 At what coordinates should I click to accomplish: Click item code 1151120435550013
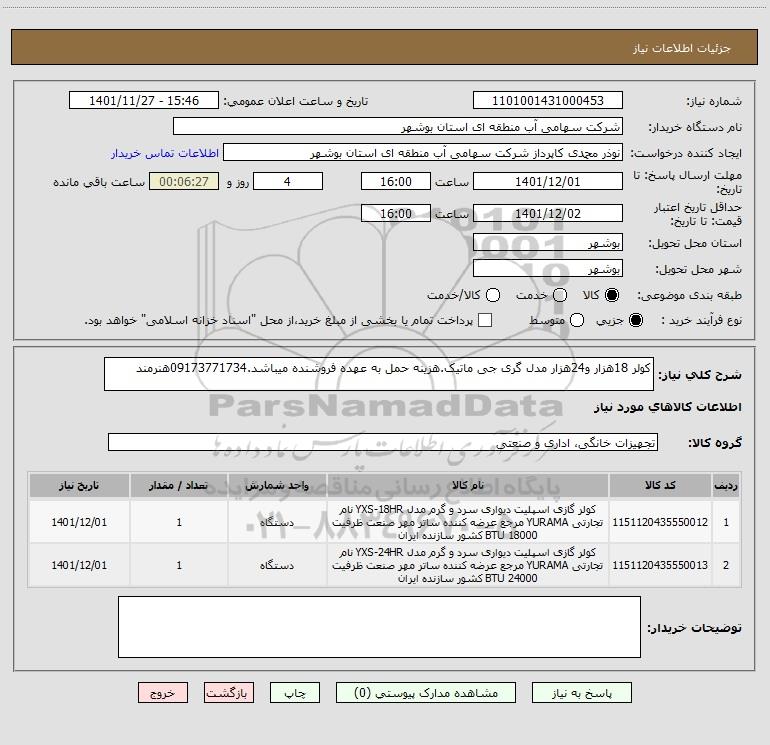click(660, 565)
